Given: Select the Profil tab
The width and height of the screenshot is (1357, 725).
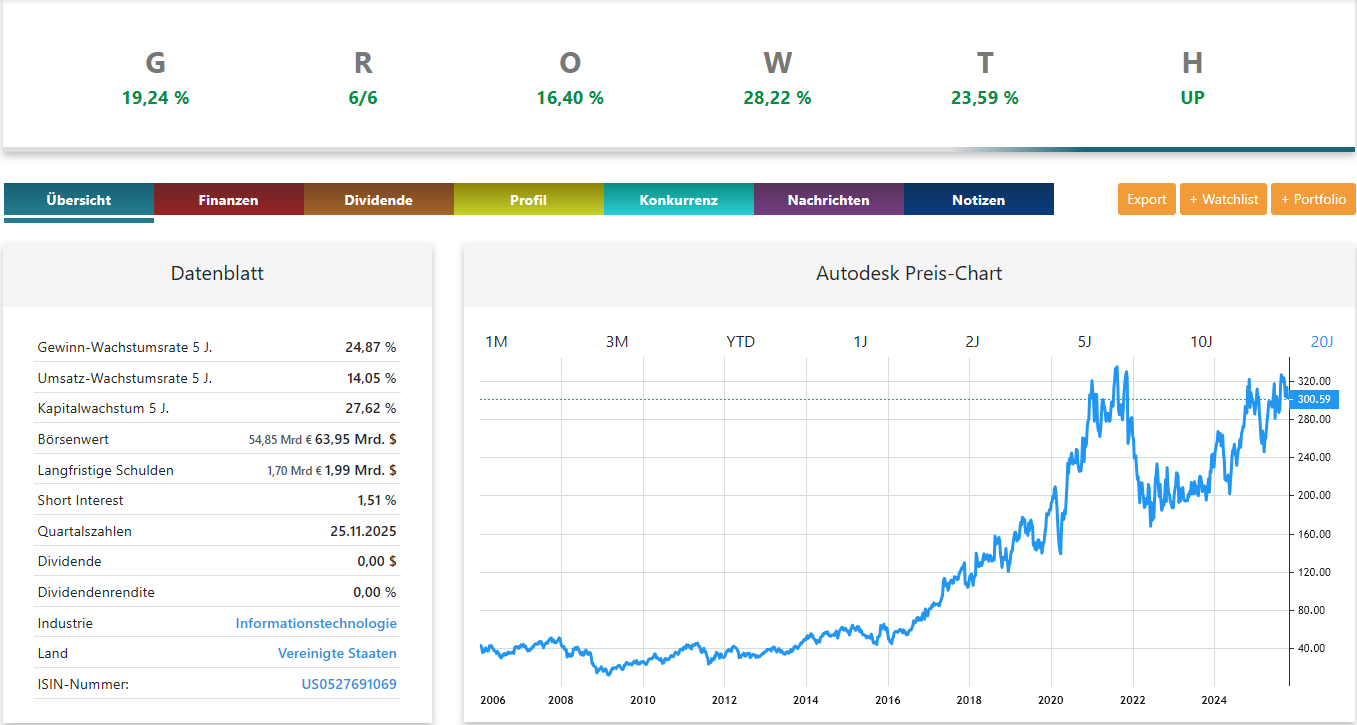Looking at the screenshot, I should click(x=528, y=200).
